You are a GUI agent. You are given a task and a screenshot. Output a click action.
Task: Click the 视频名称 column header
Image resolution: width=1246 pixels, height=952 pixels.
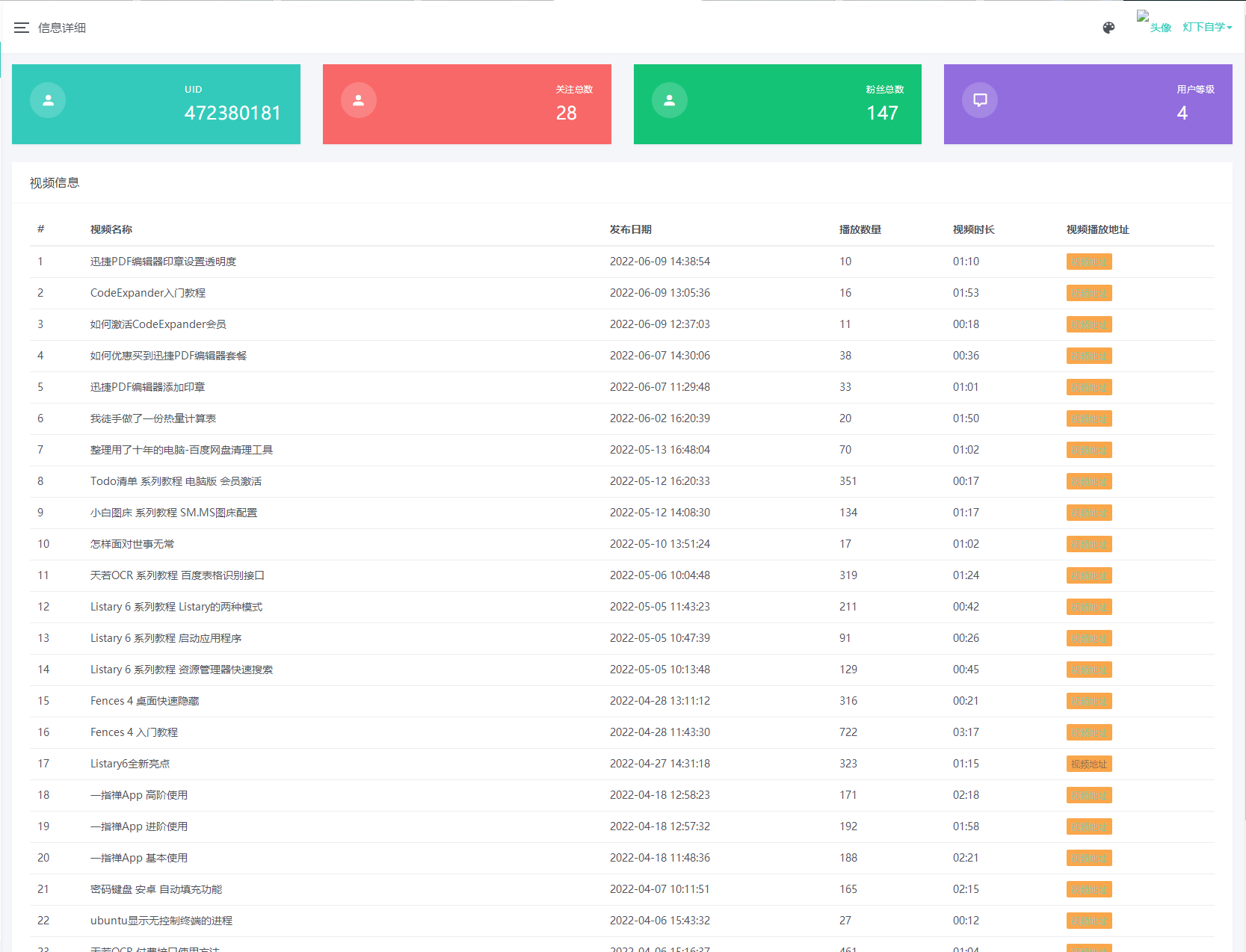[x=111, y=229]
